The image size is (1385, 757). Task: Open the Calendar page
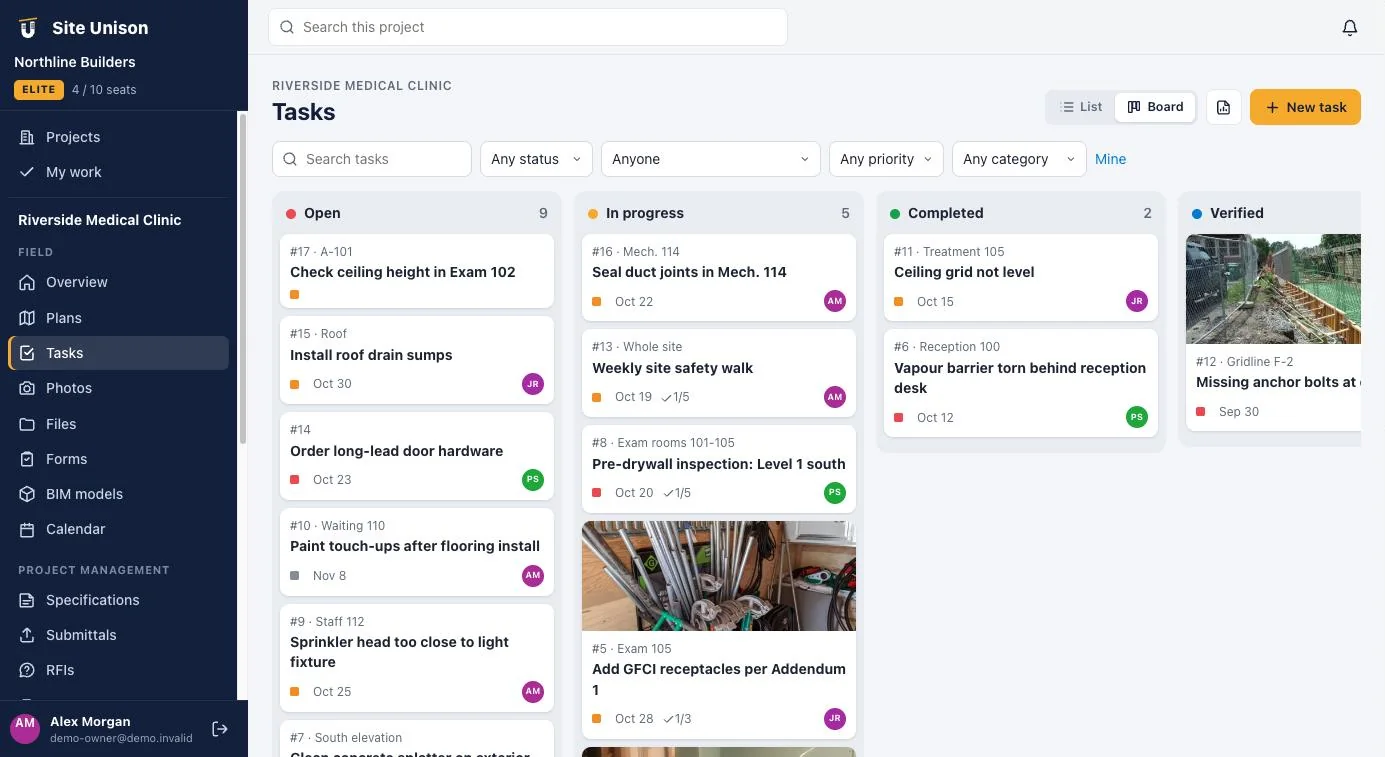[118, 529]
